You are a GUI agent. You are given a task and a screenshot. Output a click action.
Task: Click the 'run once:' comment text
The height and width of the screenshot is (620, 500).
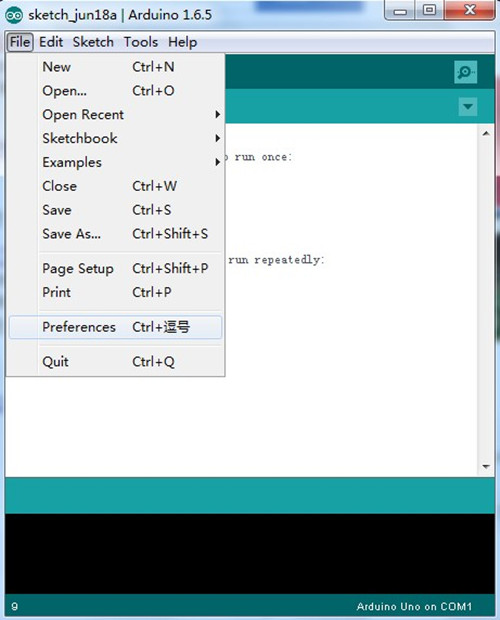[263, 157]
